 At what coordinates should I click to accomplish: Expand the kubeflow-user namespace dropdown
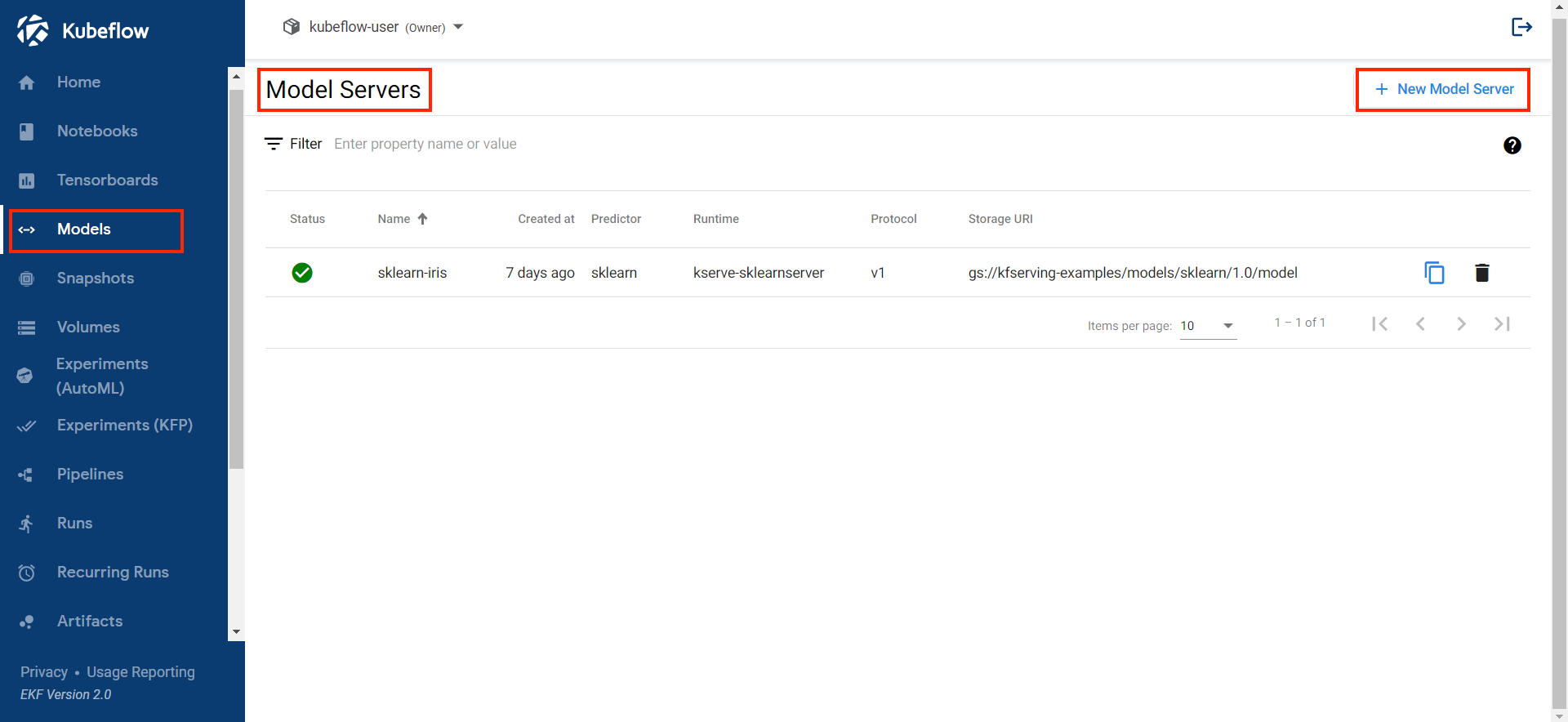click(458, 27)
